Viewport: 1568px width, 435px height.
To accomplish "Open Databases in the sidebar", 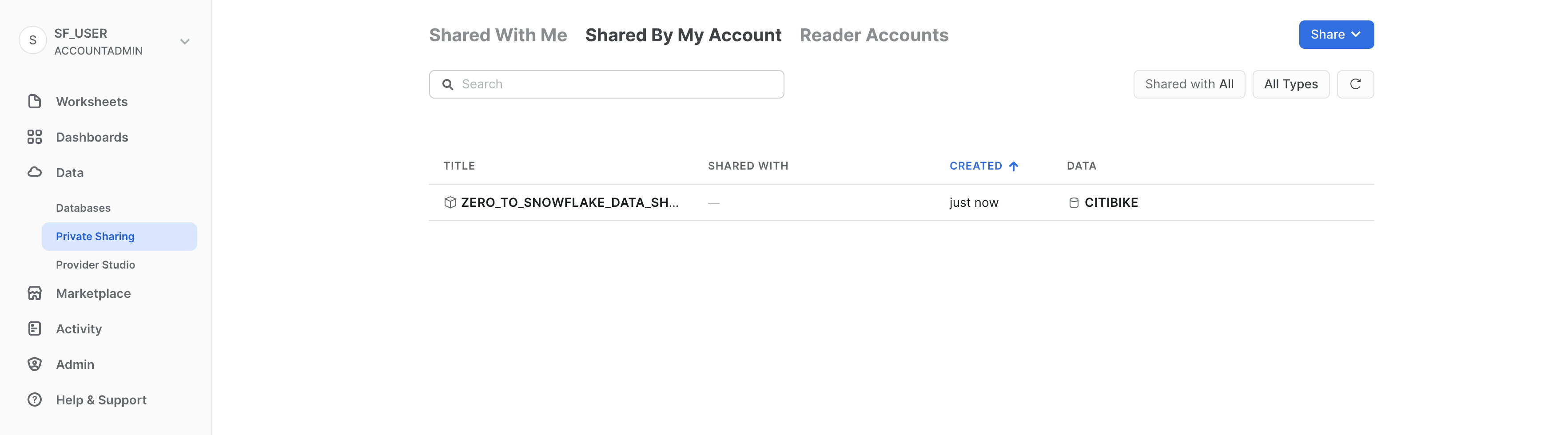I will (84, 208).
